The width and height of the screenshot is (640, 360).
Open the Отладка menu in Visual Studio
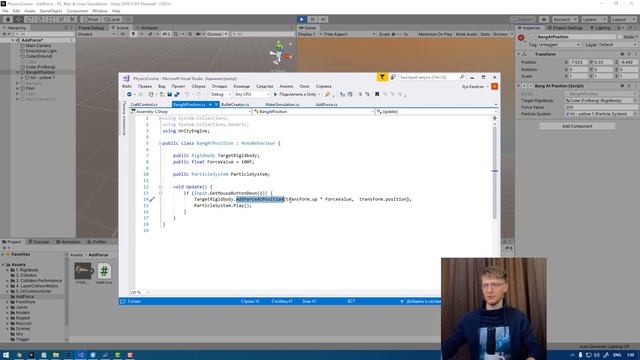pos(220,87)
